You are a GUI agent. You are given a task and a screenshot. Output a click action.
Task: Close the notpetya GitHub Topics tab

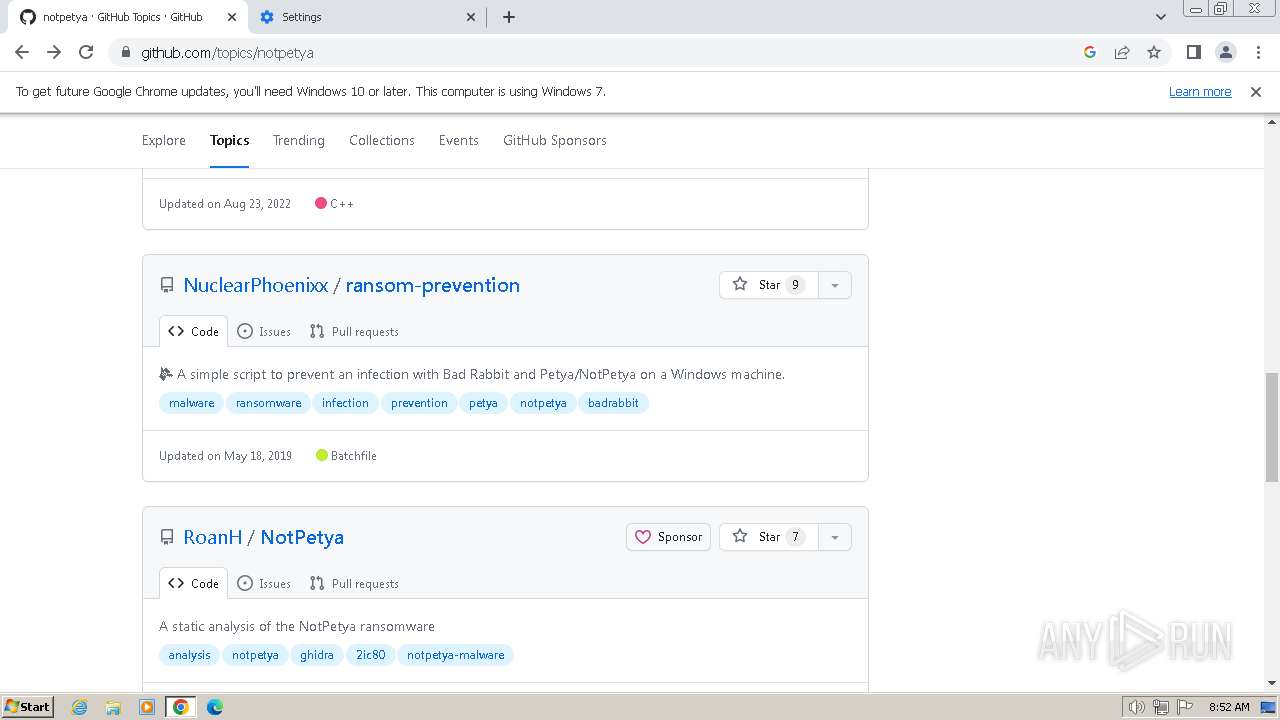pos(232,17)
